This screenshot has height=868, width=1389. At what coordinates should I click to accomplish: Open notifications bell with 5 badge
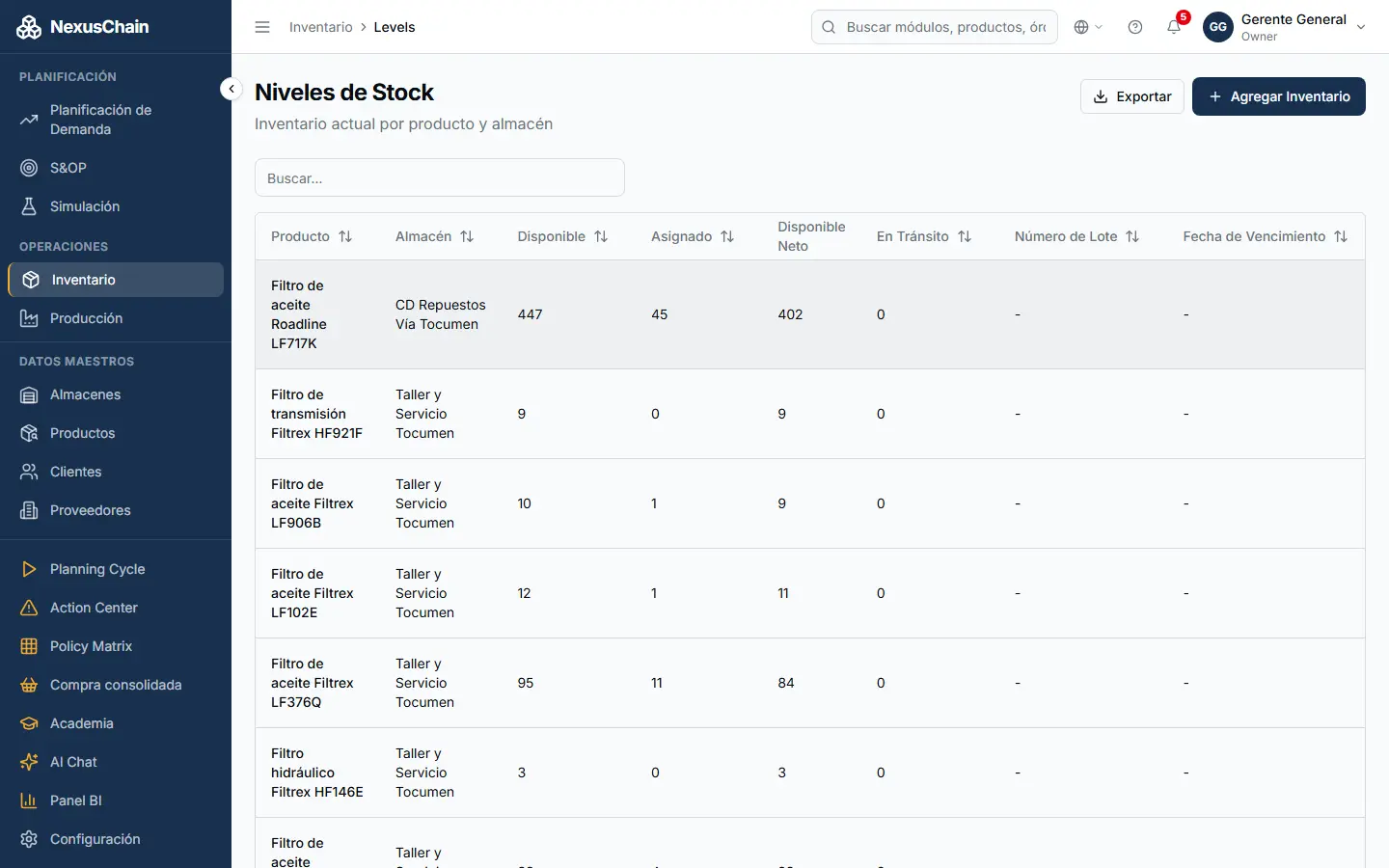1175,26
